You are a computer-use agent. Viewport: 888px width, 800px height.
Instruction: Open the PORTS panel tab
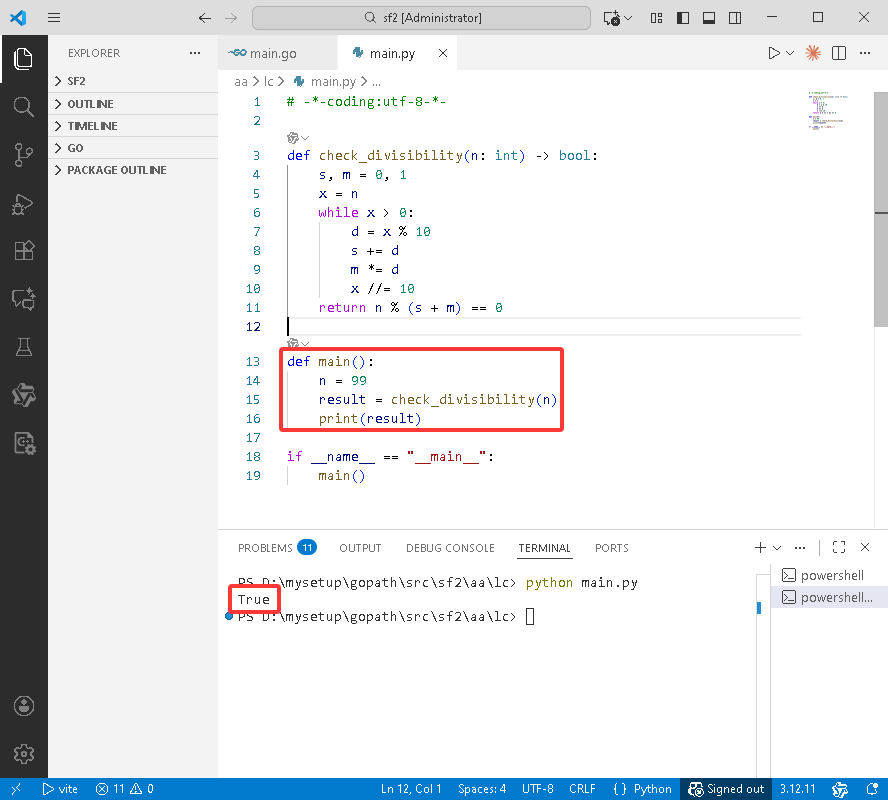coord(612,547)
